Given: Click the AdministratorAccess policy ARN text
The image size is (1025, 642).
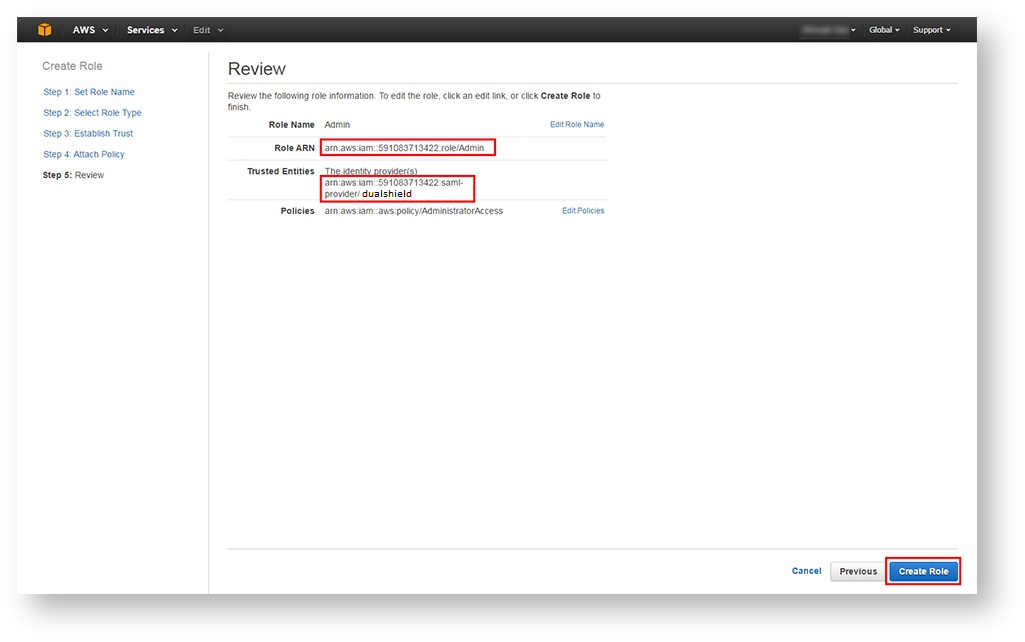Looking at the screenshot, I should click(414, 211).
